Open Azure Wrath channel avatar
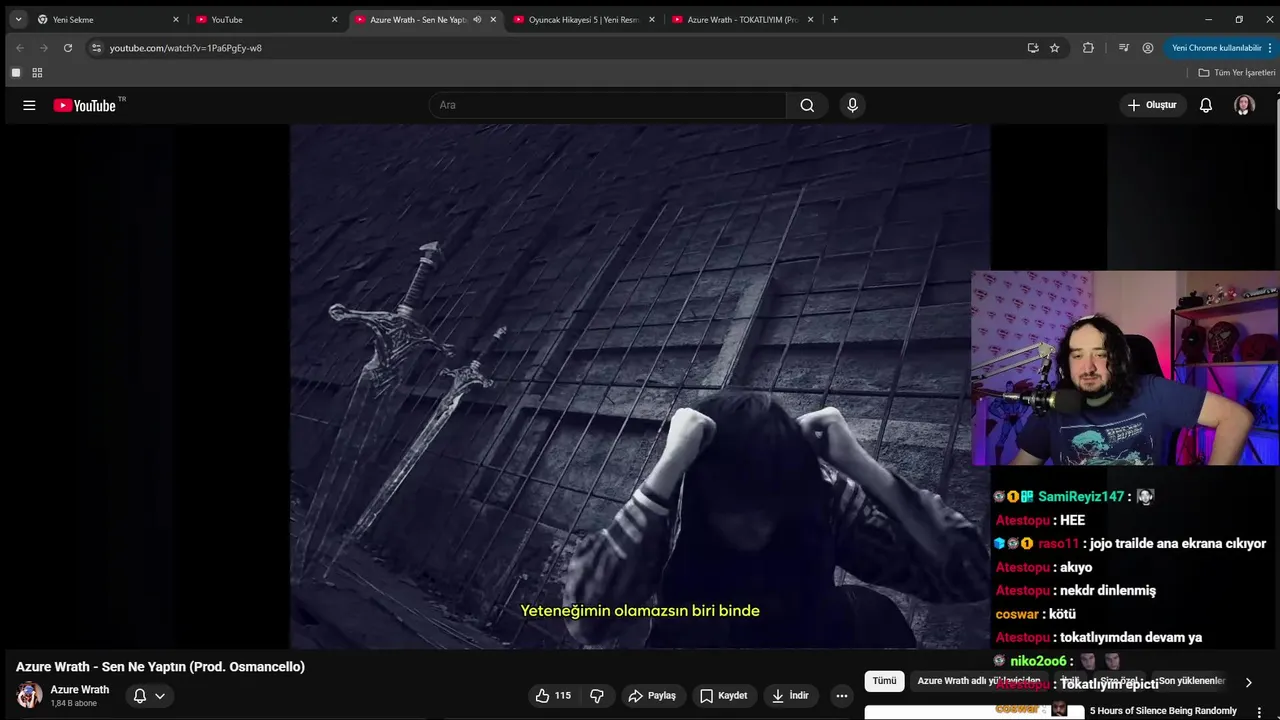 (x=30, y=695)
